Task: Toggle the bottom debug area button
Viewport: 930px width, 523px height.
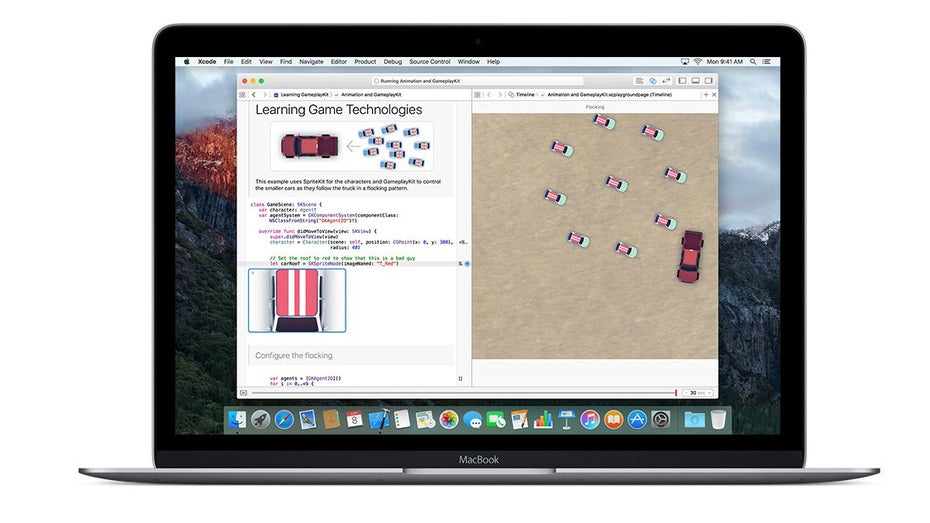Action: 243,393
